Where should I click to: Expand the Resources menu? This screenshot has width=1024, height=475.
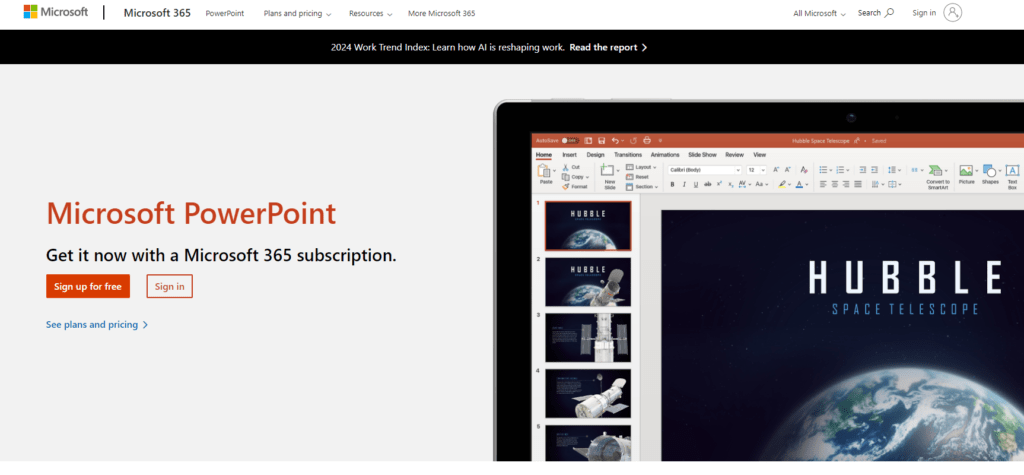tap(370, 14)
